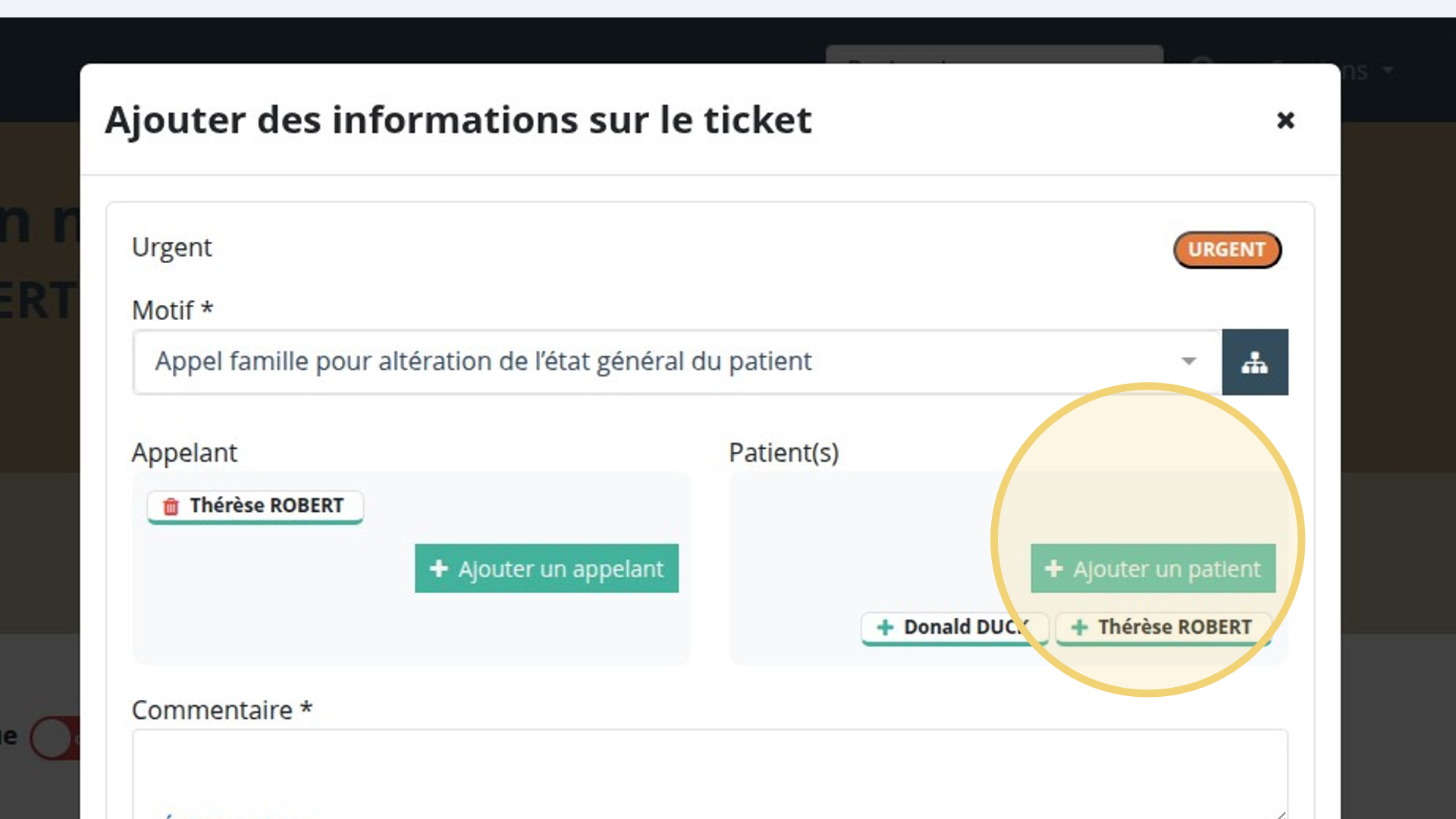Click the Urgent label text

pyautogui.click(x=171, y=248)
